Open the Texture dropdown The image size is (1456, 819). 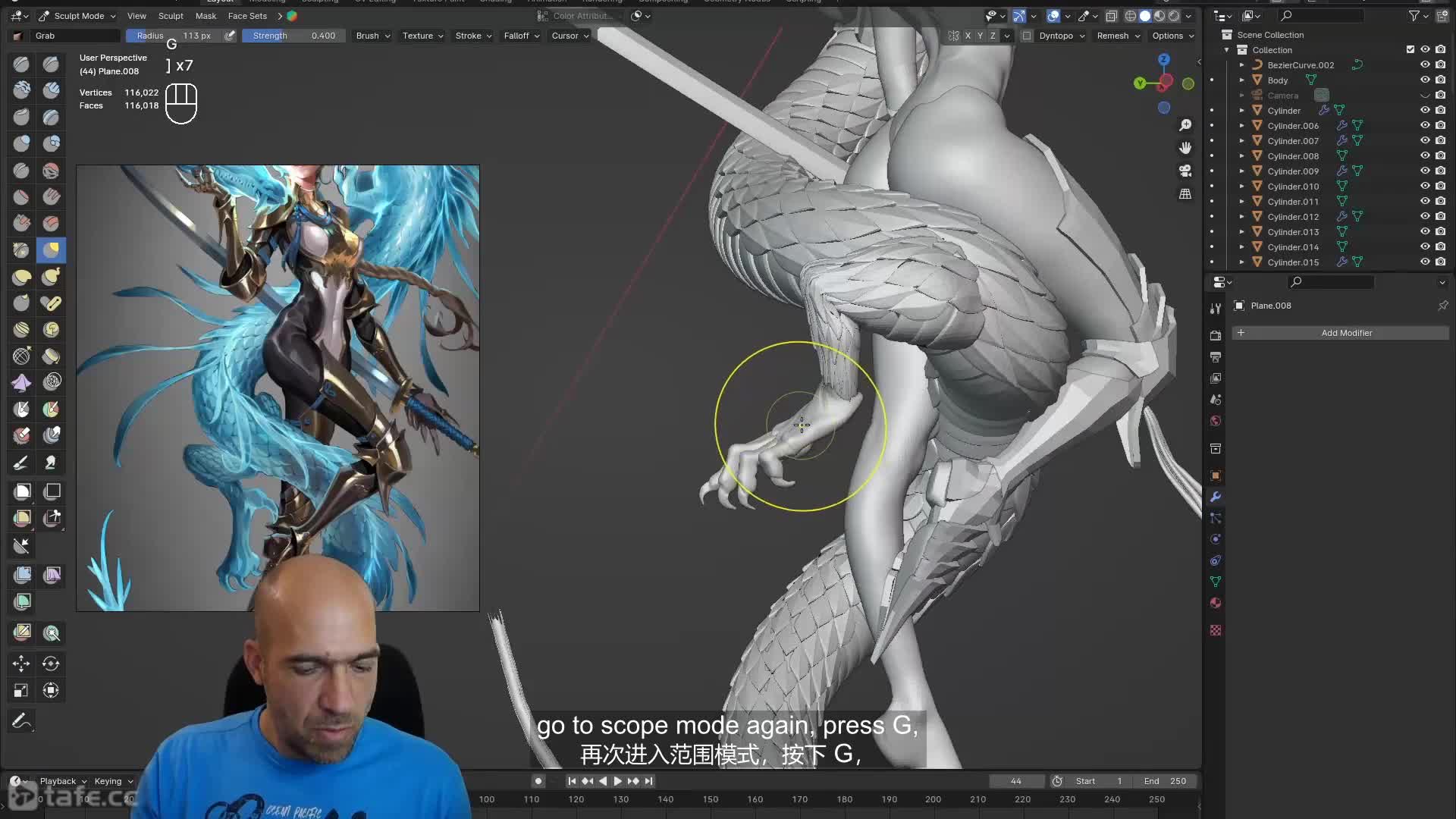(x=423, y=36)
